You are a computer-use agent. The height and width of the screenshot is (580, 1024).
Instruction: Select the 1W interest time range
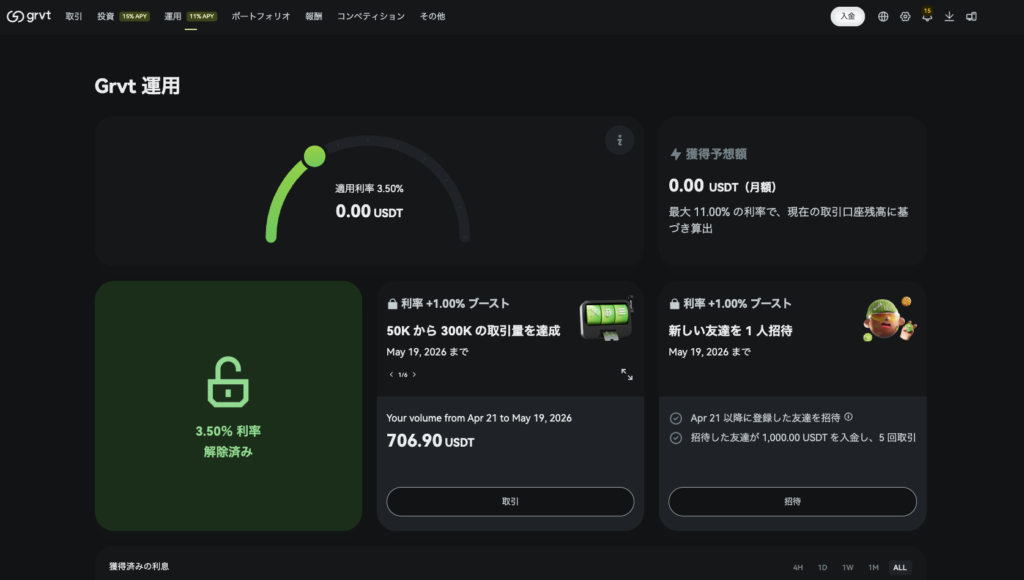848,567
